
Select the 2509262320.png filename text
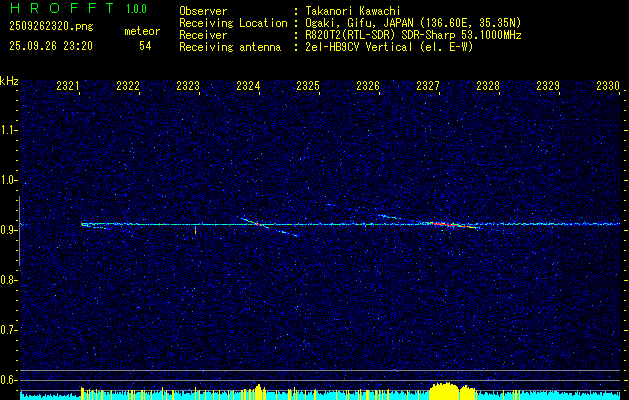pyautogui.click(x=49, y=28)
